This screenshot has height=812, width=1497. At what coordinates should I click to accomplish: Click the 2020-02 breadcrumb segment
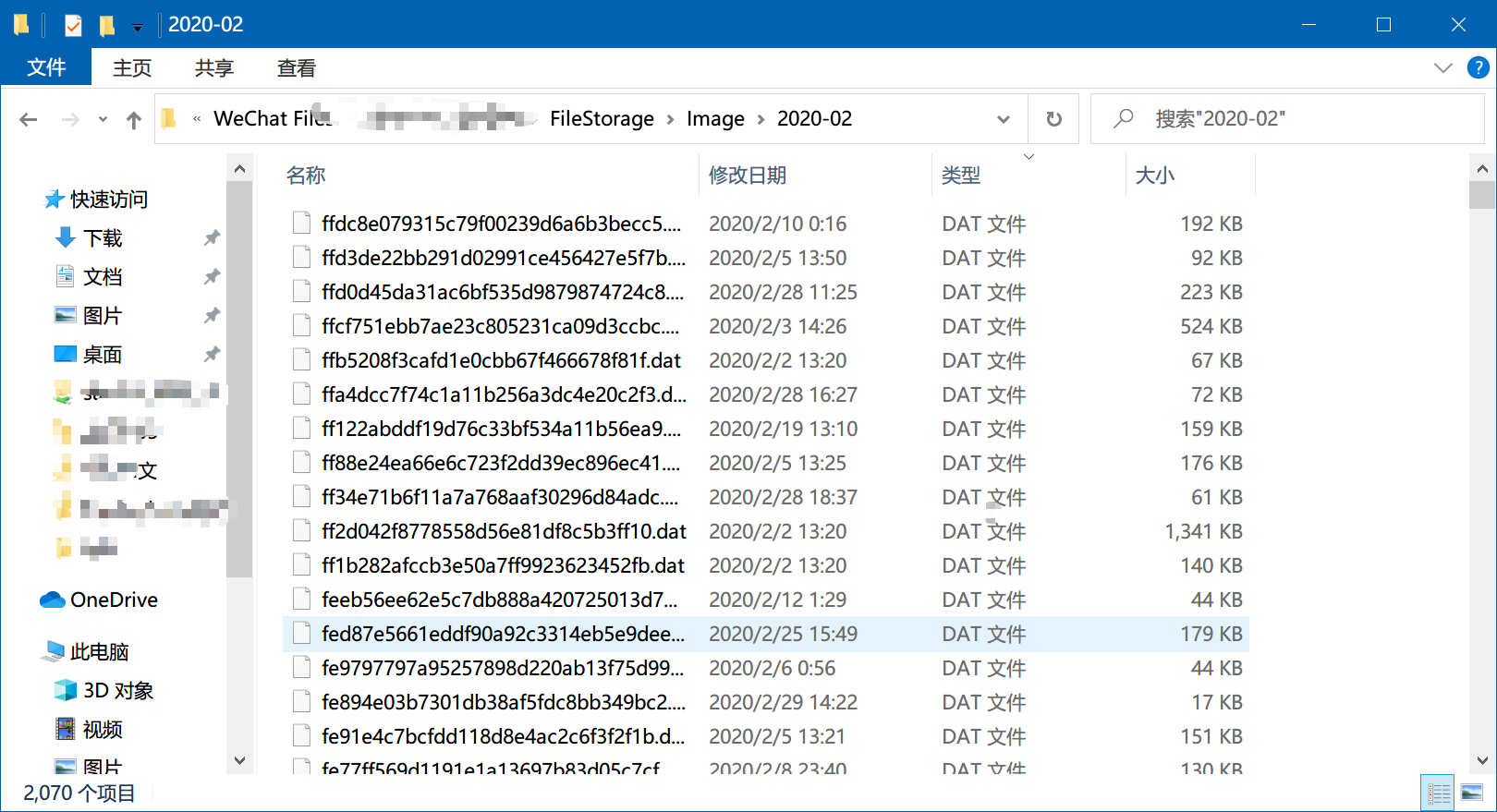click(x=814, y=118)
